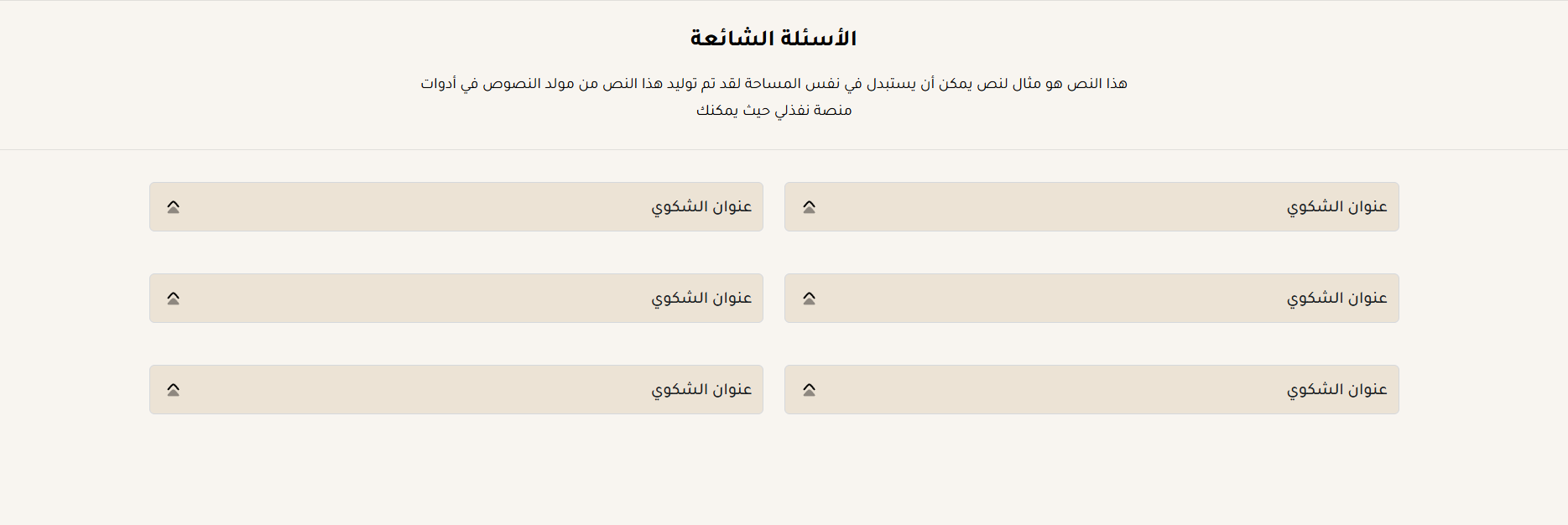
Task: Click the chevron icon in the top-right accordion
Action: (809, 207)
